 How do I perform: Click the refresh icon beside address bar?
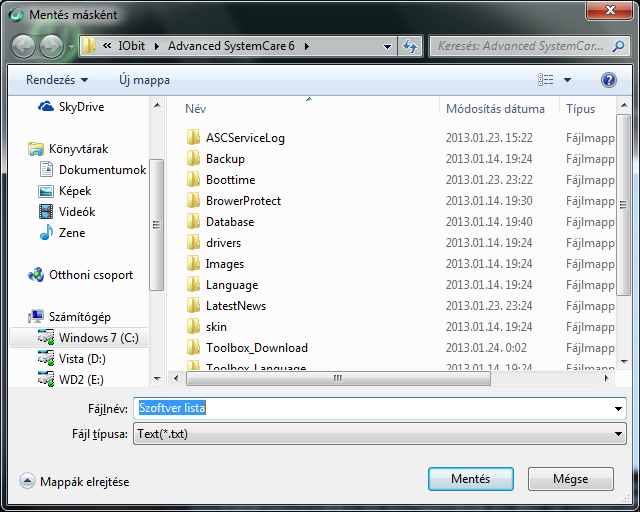[x=410, y=46]
